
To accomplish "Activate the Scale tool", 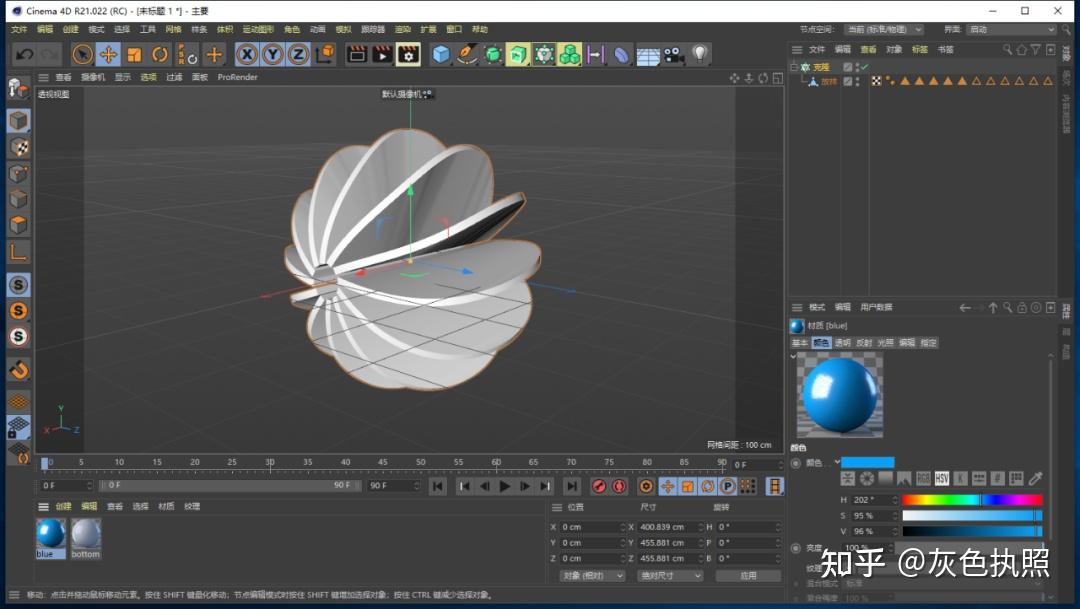I will tap(134, 54).
